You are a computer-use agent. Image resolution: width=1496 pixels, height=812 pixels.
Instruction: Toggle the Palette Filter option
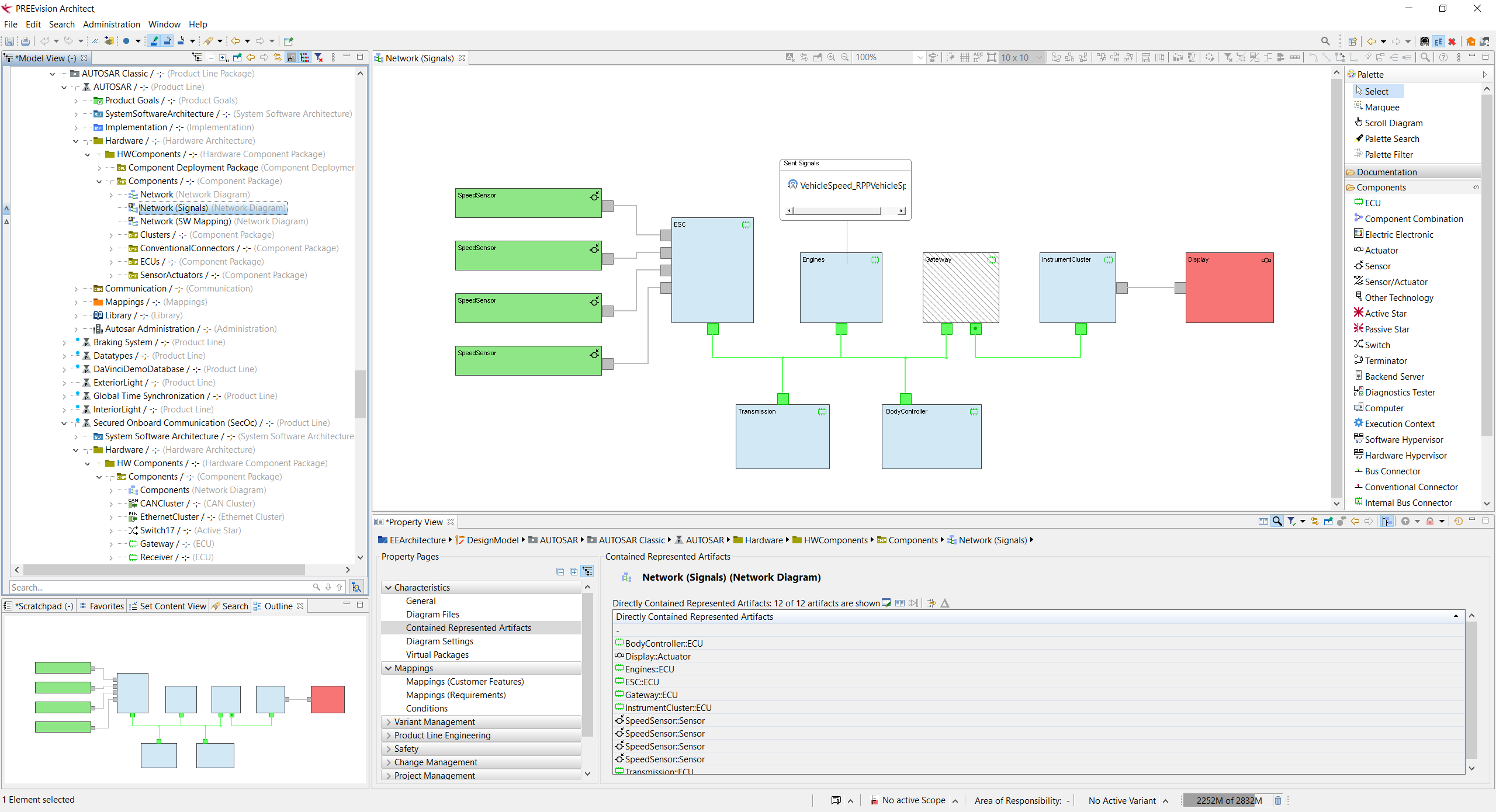pyautogui.click(x=1383, y=154)
